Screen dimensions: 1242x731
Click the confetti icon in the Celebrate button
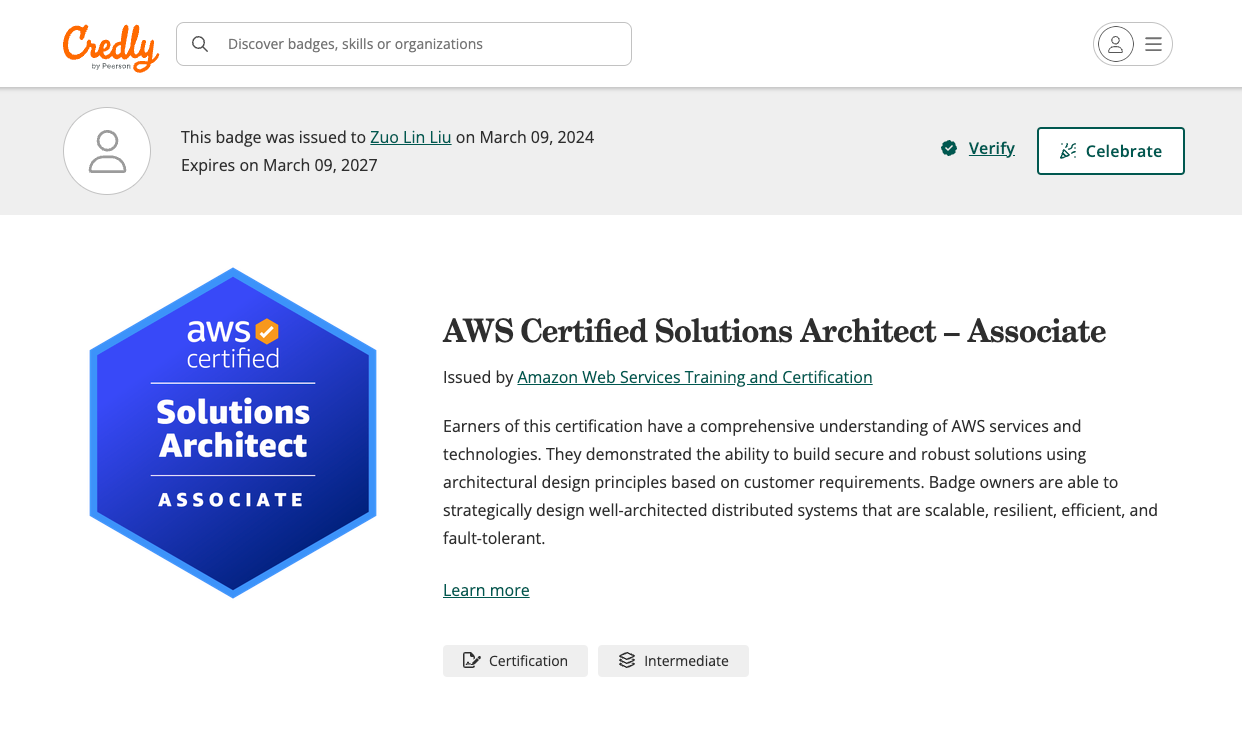[1068, 151]
